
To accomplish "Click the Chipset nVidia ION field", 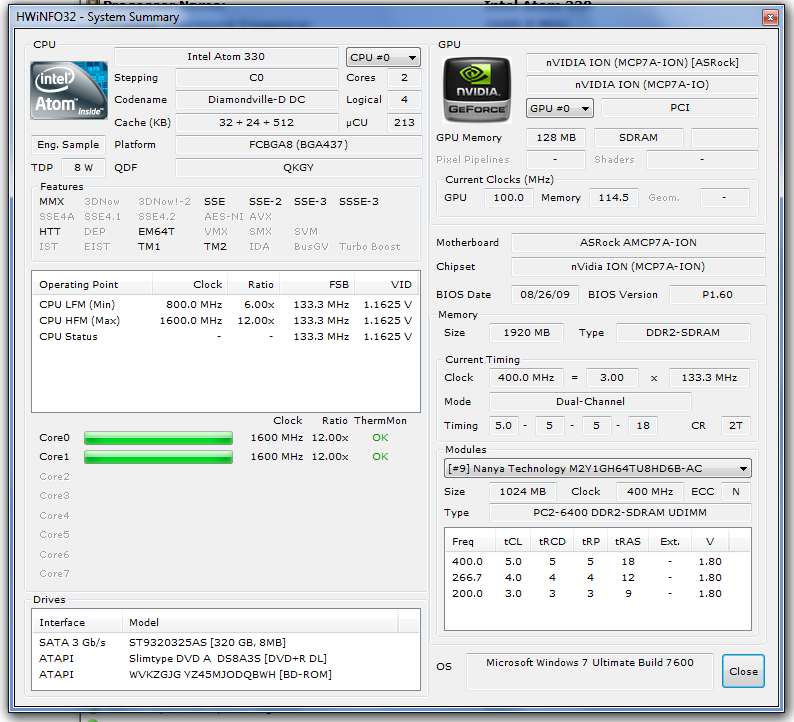I will (x=638, y=267).
